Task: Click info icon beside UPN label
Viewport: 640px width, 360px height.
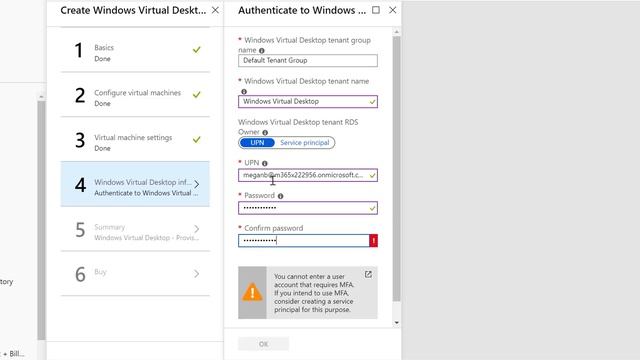Action: (x=265, y=163)
